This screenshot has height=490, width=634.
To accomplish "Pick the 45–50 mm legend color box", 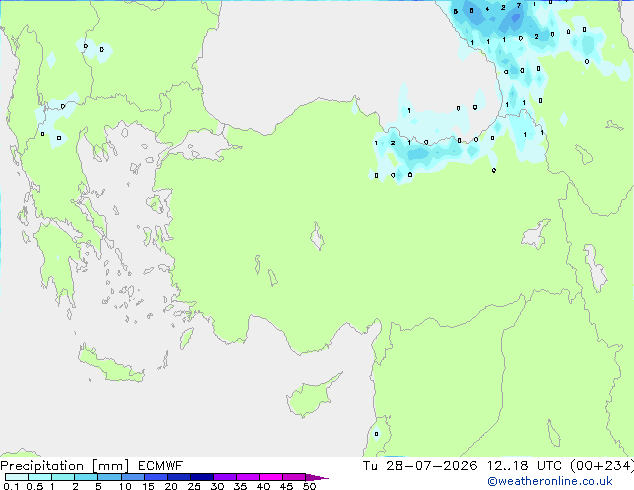I will pos(294,477).
